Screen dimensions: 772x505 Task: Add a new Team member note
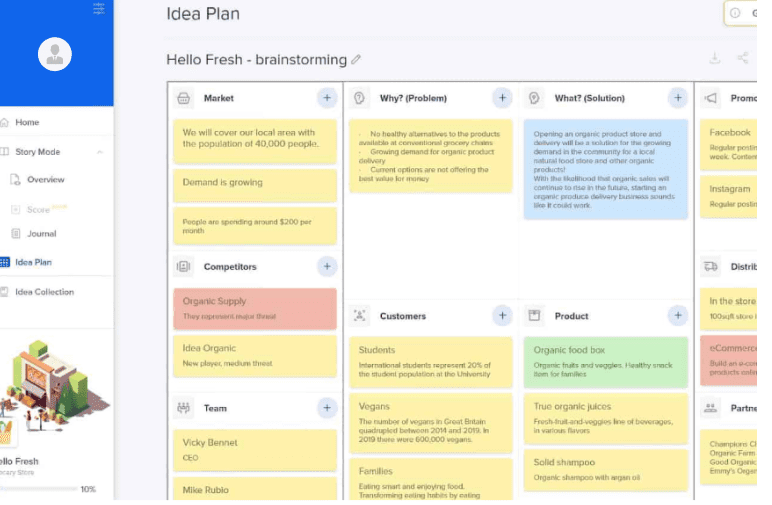coord(326,408)
